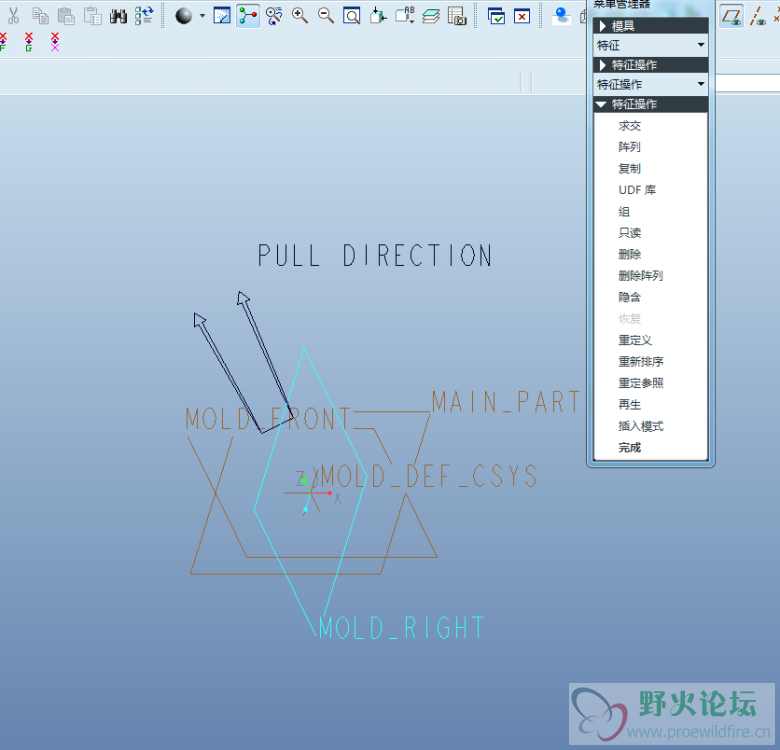Open the 特征 dropdown
The image size is (780, 750).
(x=651, y=45)
